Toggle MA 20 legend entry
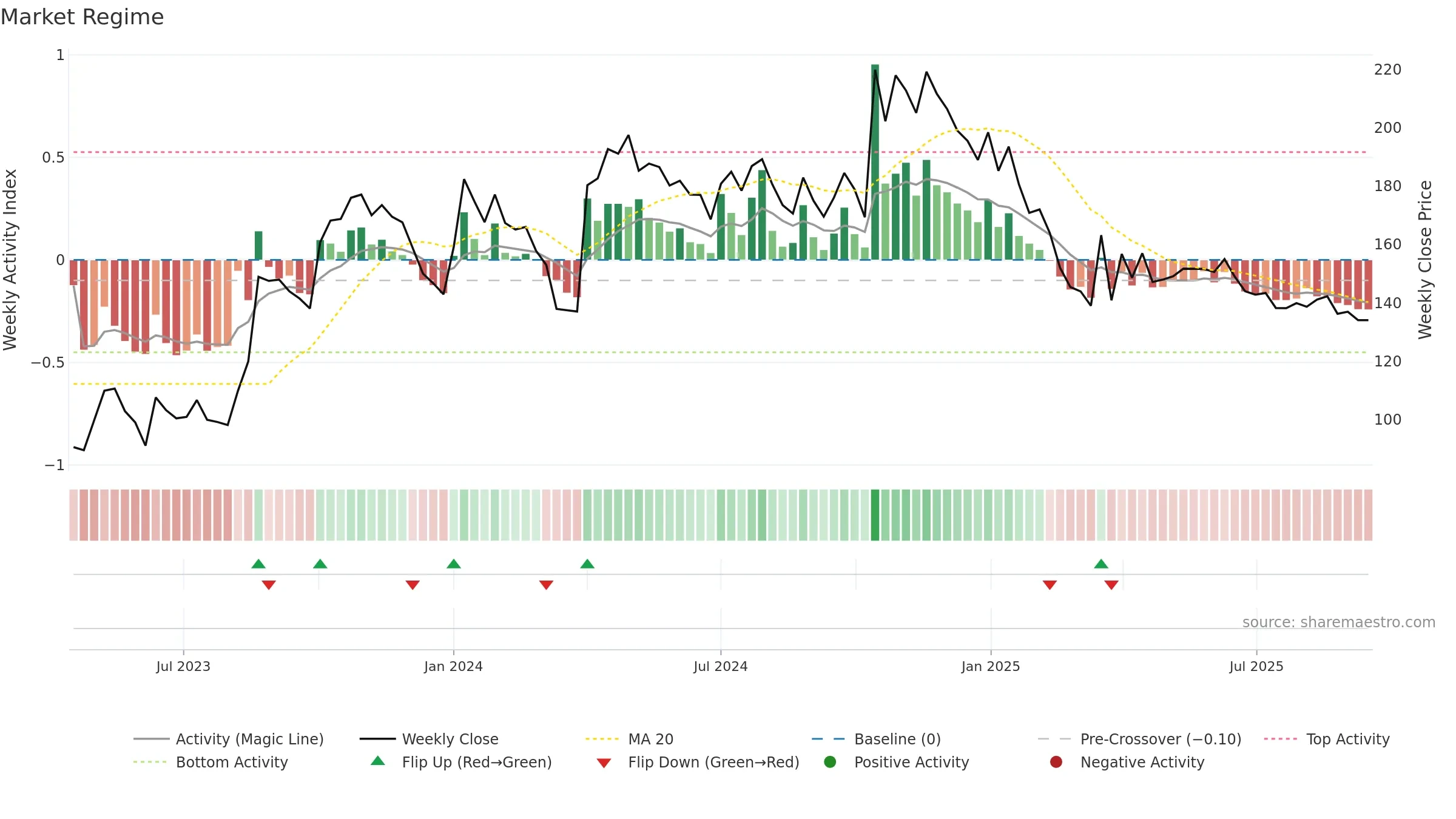Viewport: 1456px width, 819px height. 629,739
